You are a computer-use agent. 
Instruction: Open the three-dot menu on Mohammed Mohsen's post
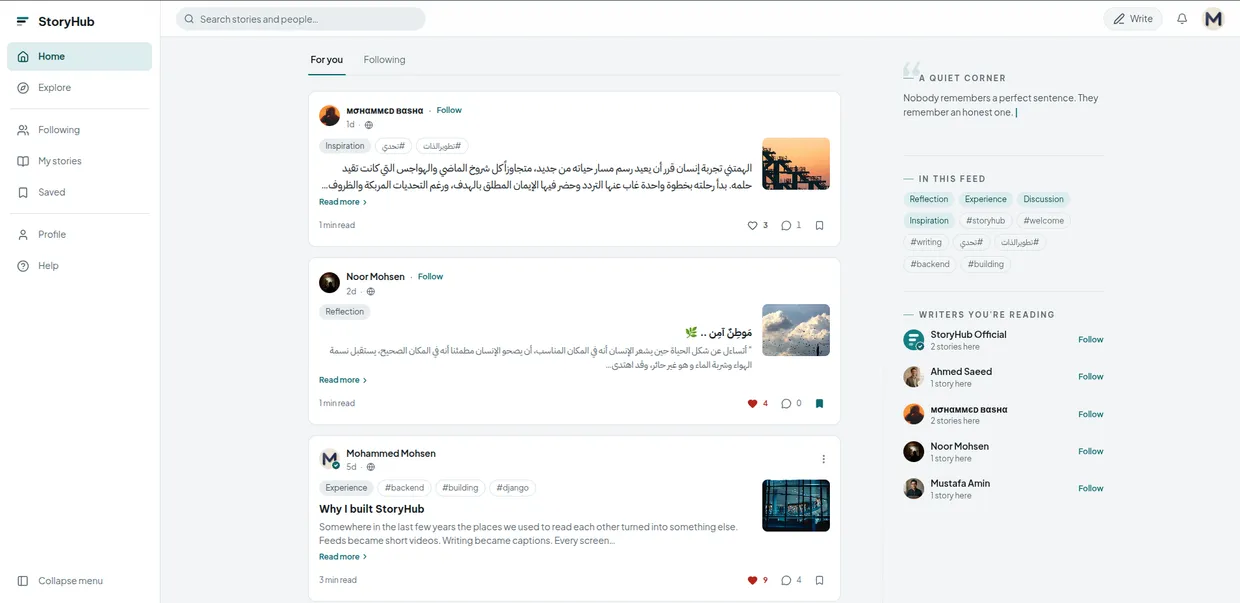(x=823, y=459)
